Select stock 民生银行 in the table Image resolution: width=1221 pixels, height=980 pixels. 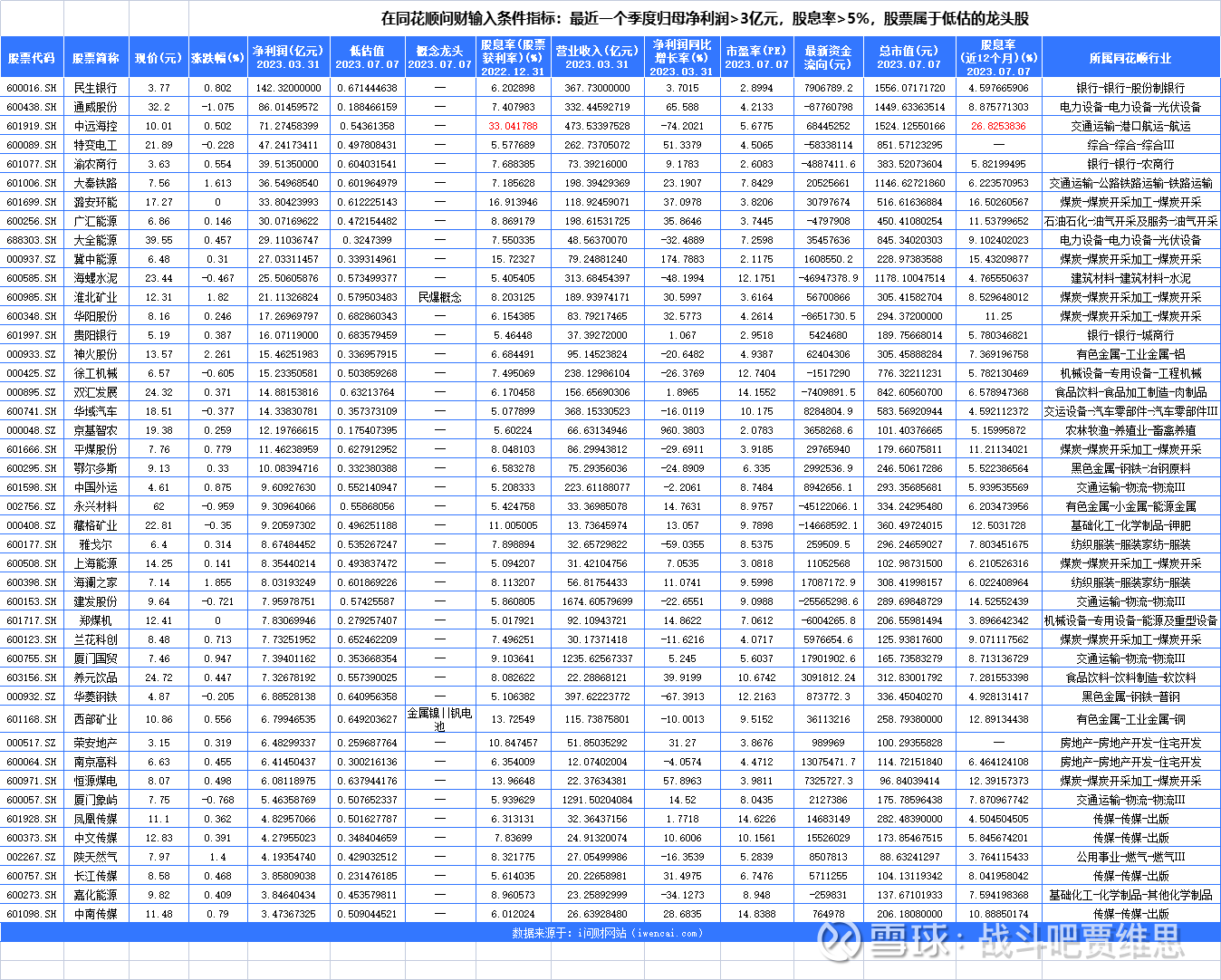(94, 88)
